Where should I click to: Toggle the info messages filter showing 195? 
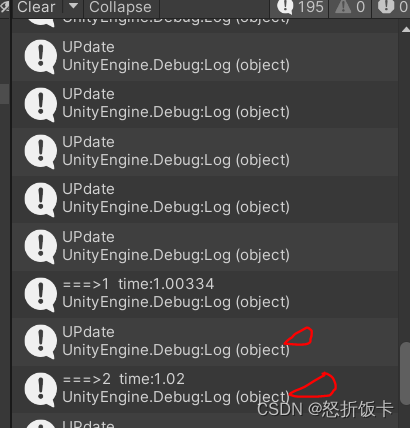tap(300, 7)
